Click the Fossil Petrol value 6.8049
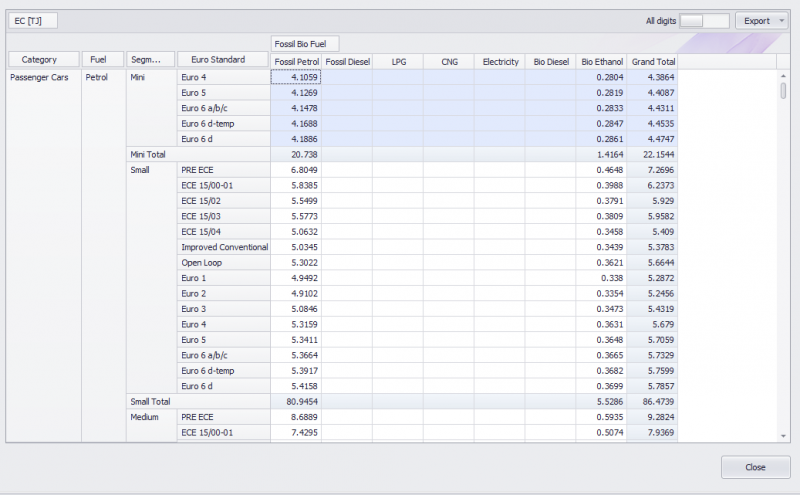The width and height of the screenshot is (800, 495). 296,170
